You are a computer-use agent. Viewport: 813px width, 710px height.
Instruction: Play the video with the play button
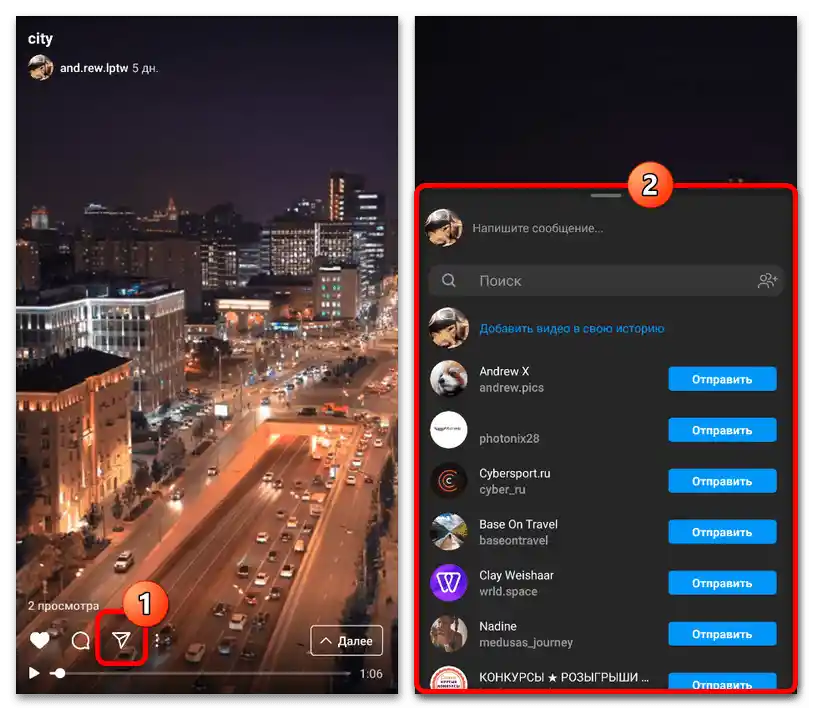pyautogui.click(x=34, y=673)
